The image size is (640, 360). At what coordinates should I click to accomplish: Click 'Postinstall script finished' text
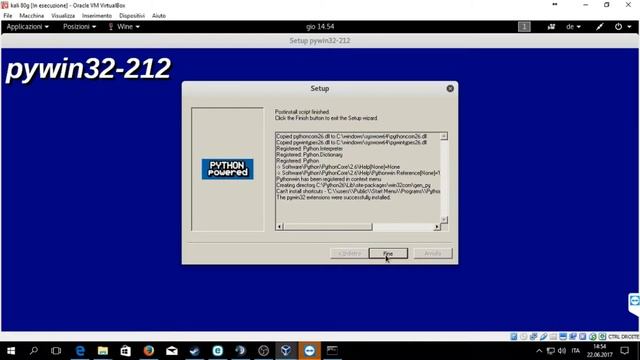(302, 111)
